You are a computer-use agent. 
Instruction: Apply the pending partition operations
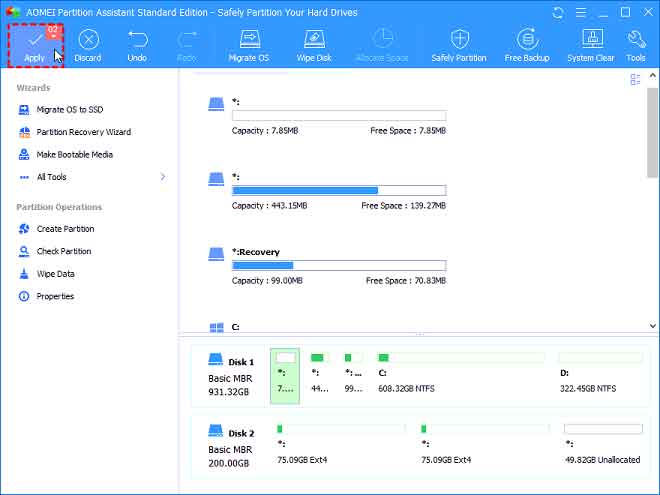coord(35,45)
